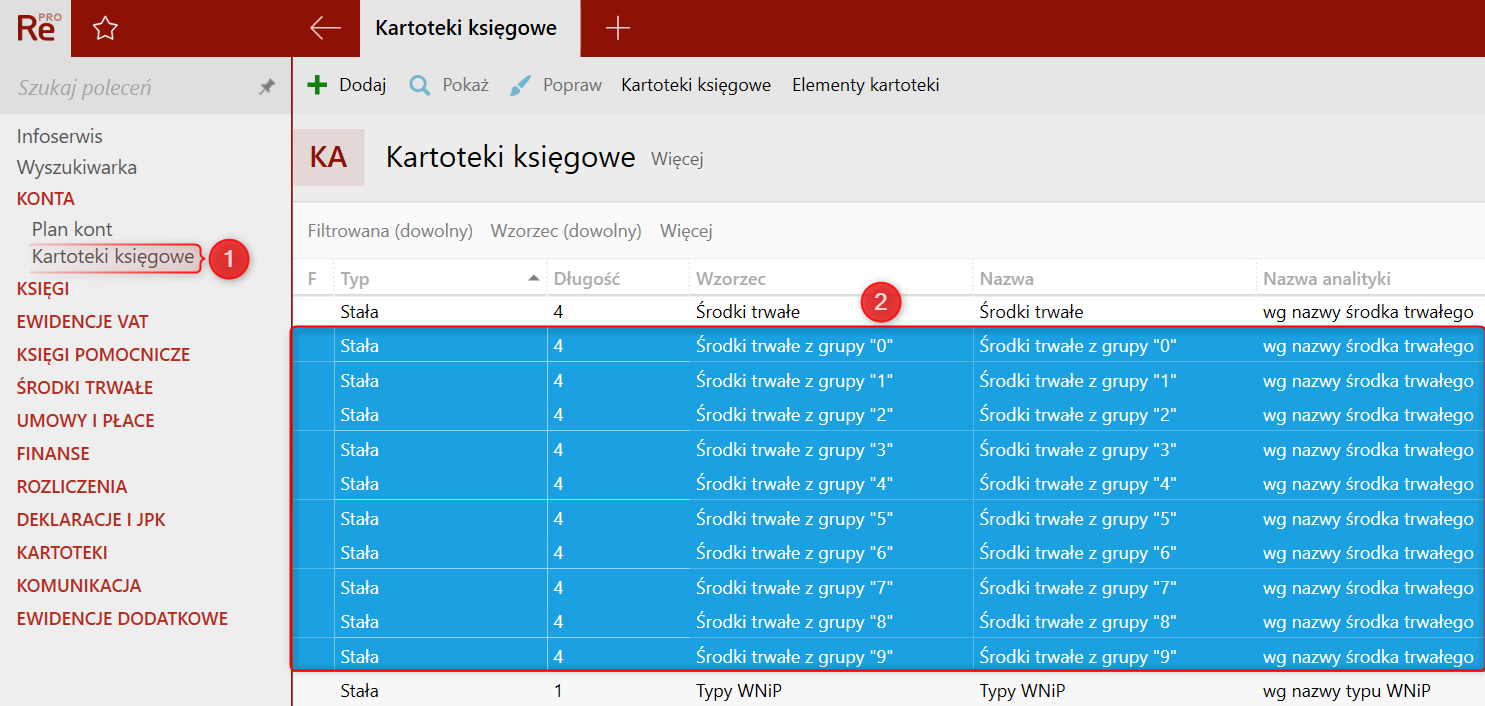Screen dimensions: 1485x706
Task: Click the magnifier Pokaż icon
Action: point(420,85)
